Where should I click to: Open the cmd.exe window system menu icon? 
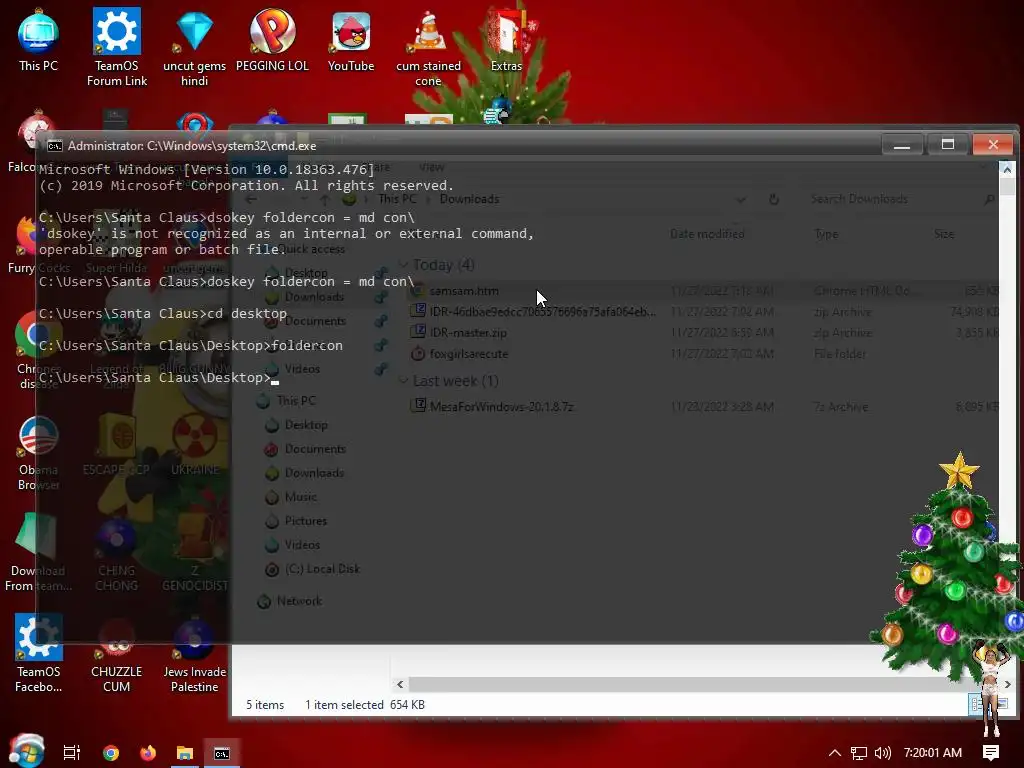(55, 146)
